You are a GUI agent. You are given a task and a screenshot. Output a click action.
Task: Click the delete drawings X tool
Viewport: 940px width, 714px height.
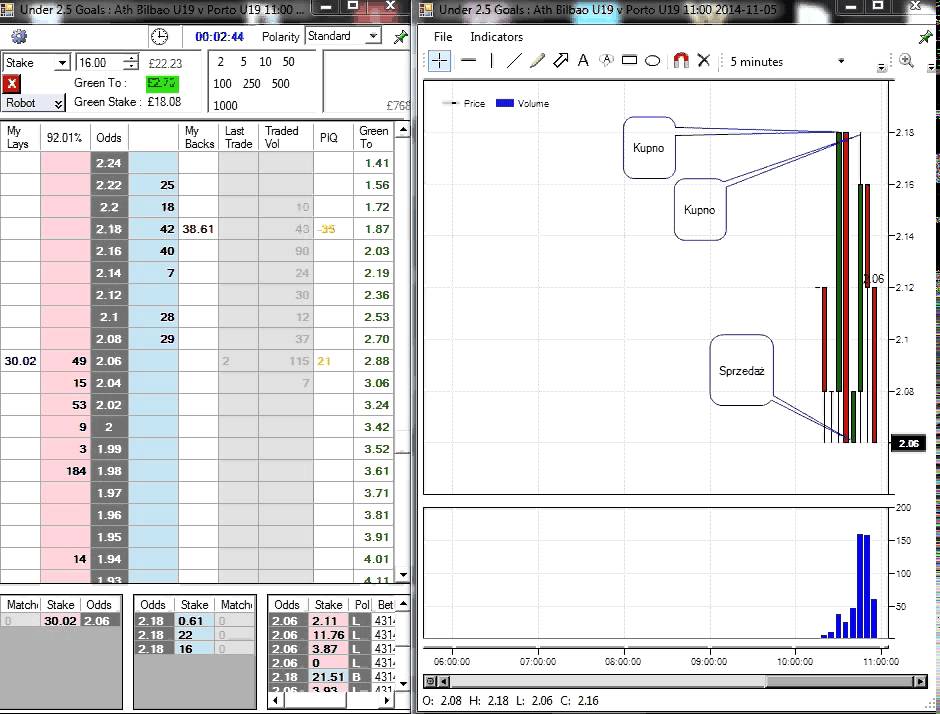point(704,61)
